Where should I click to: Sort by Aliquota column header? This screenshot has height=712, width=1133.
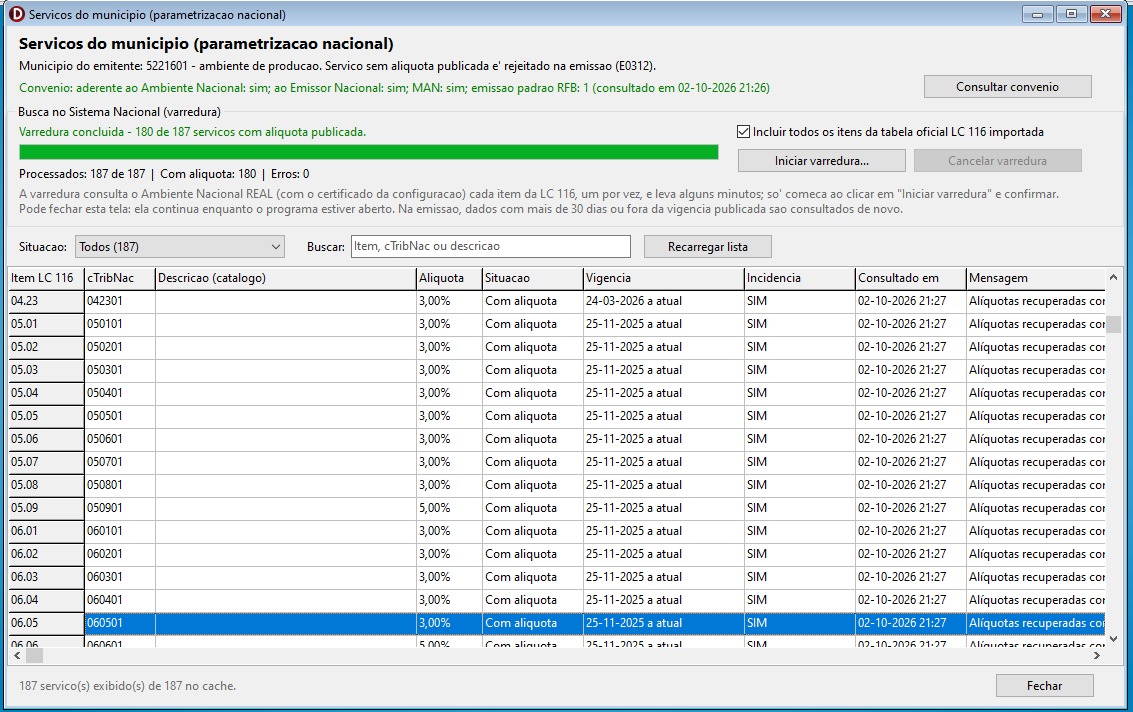(449, 278)
